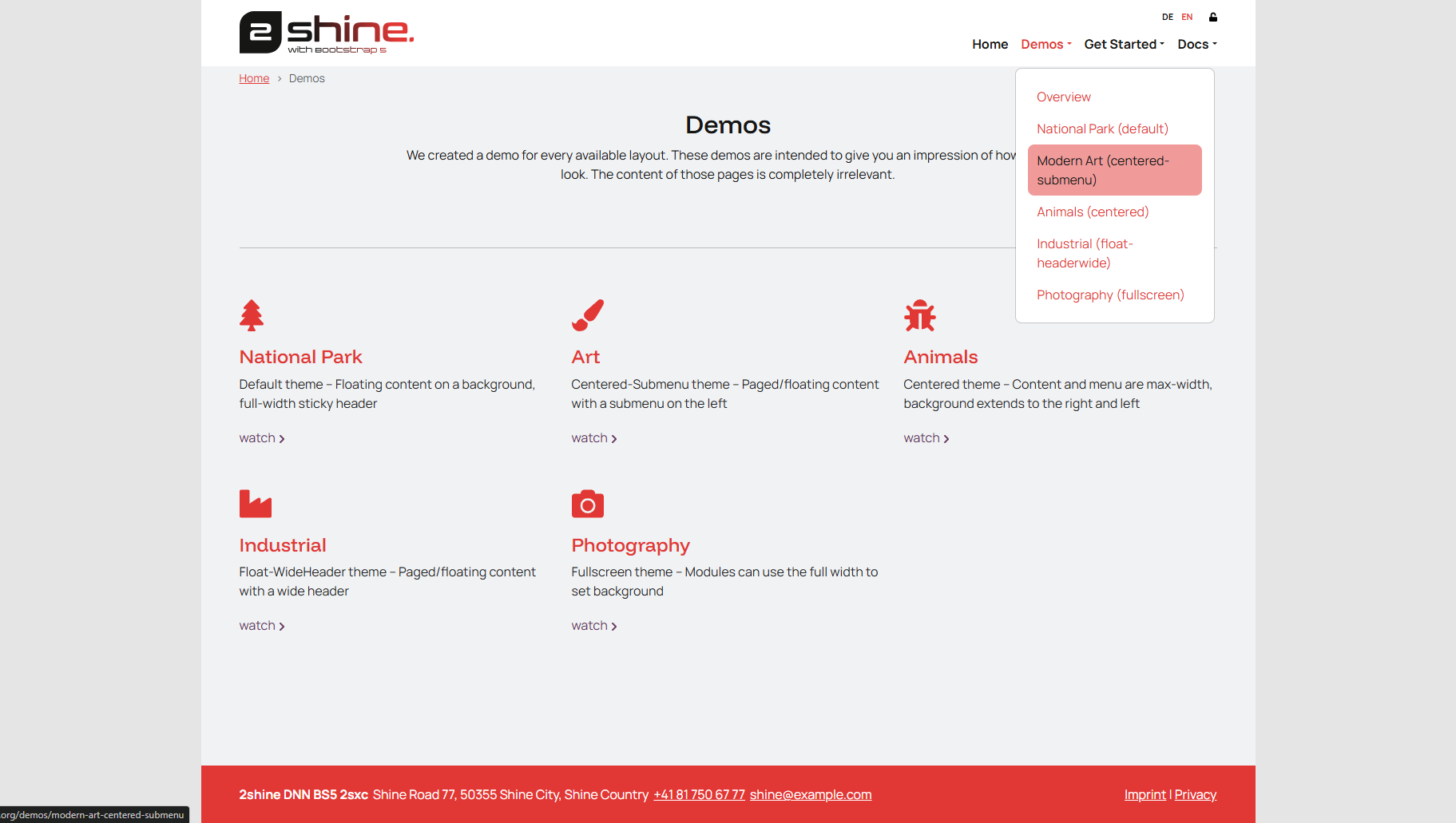Switch language to DE
The height and width of the screenshot is (823, 1456).
[1167, 17]
